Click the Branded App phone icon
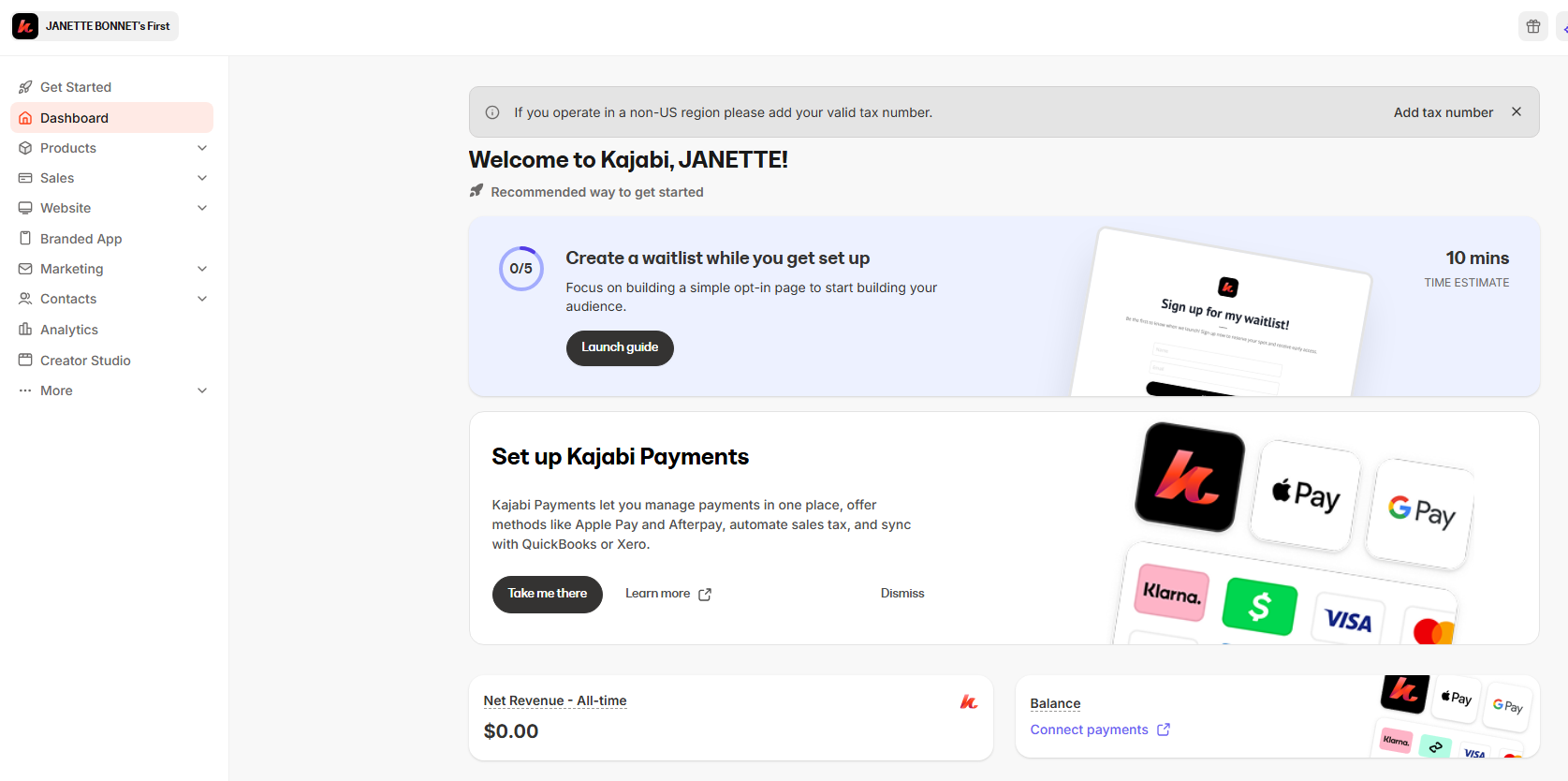 [25, 239]
